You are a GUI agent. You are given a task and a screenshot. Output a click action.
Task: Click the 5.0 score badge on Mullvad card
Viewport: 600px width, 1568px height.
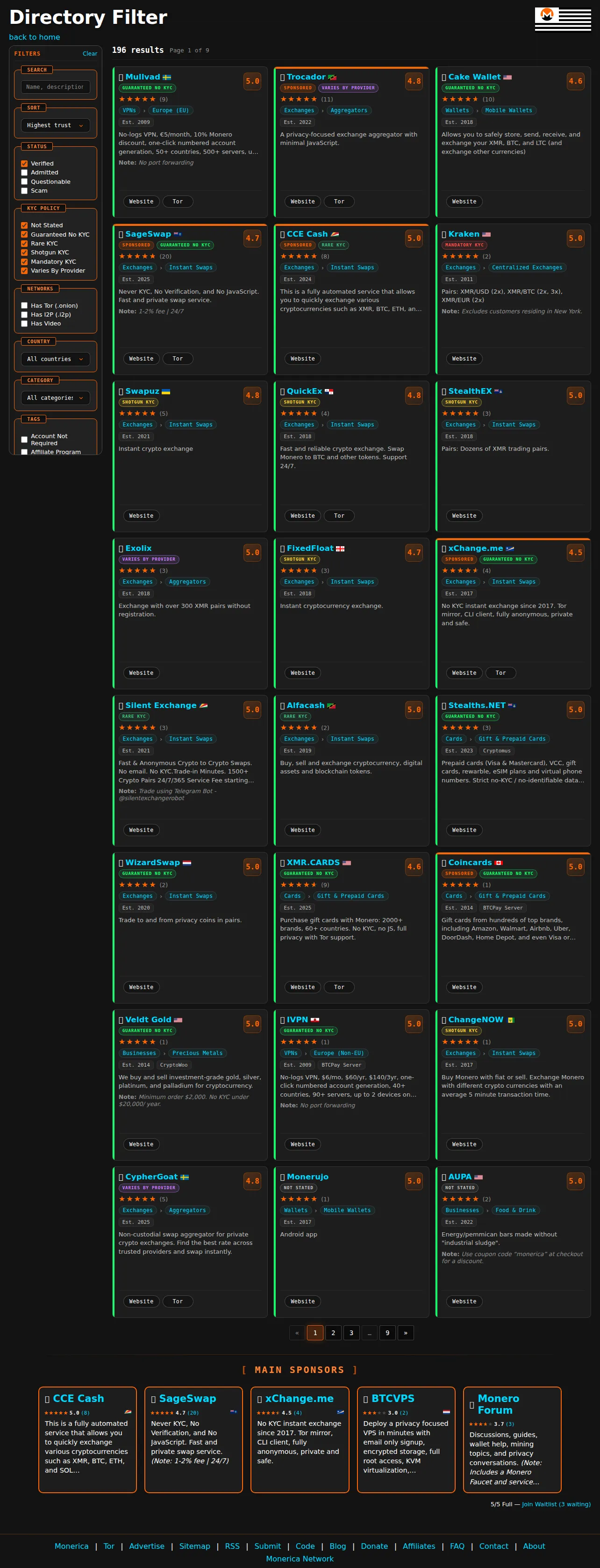pos(252,81)
